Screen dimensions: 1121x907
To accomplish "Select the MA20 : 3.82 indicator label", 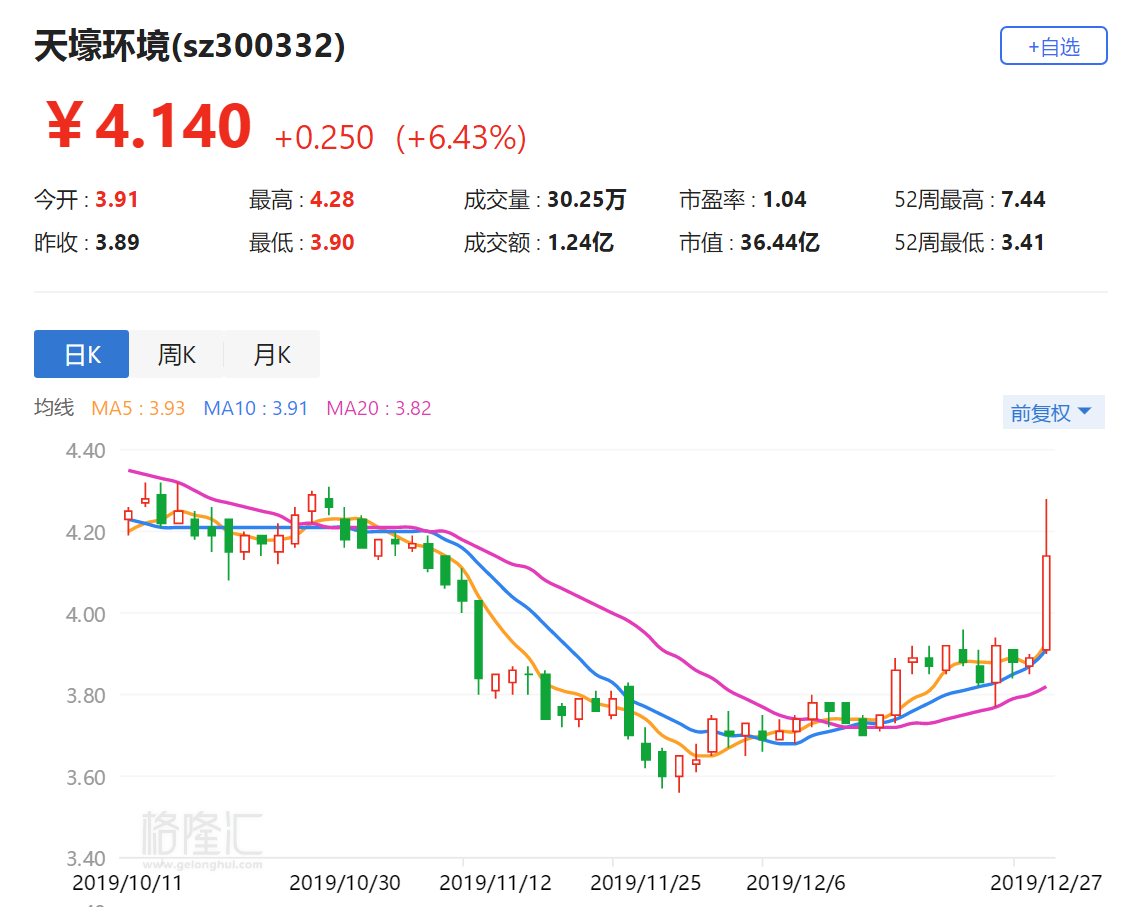I will coord(379,408).
